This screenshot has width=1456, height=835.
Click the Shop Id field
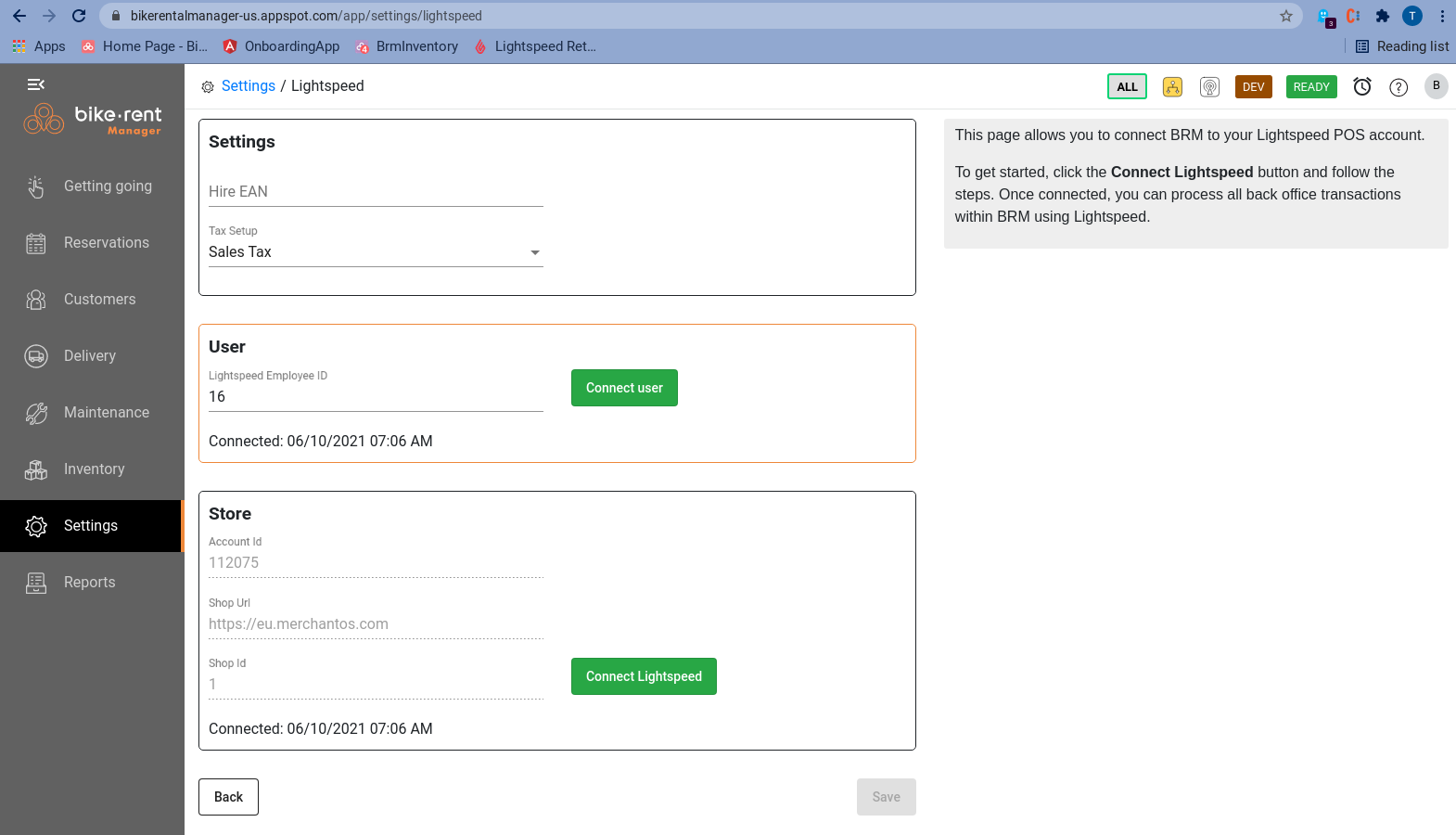coord(376,685)
